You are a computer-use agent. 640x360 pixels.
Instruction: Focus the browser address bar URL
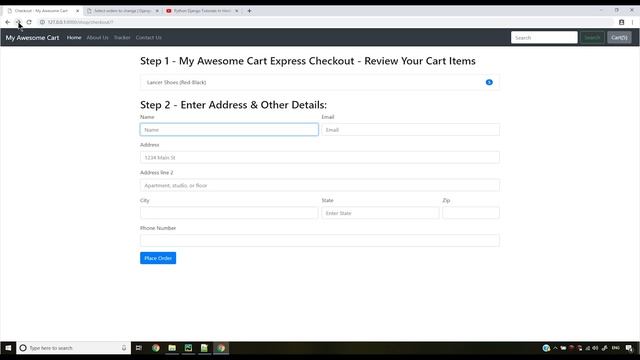click(80, 22)
